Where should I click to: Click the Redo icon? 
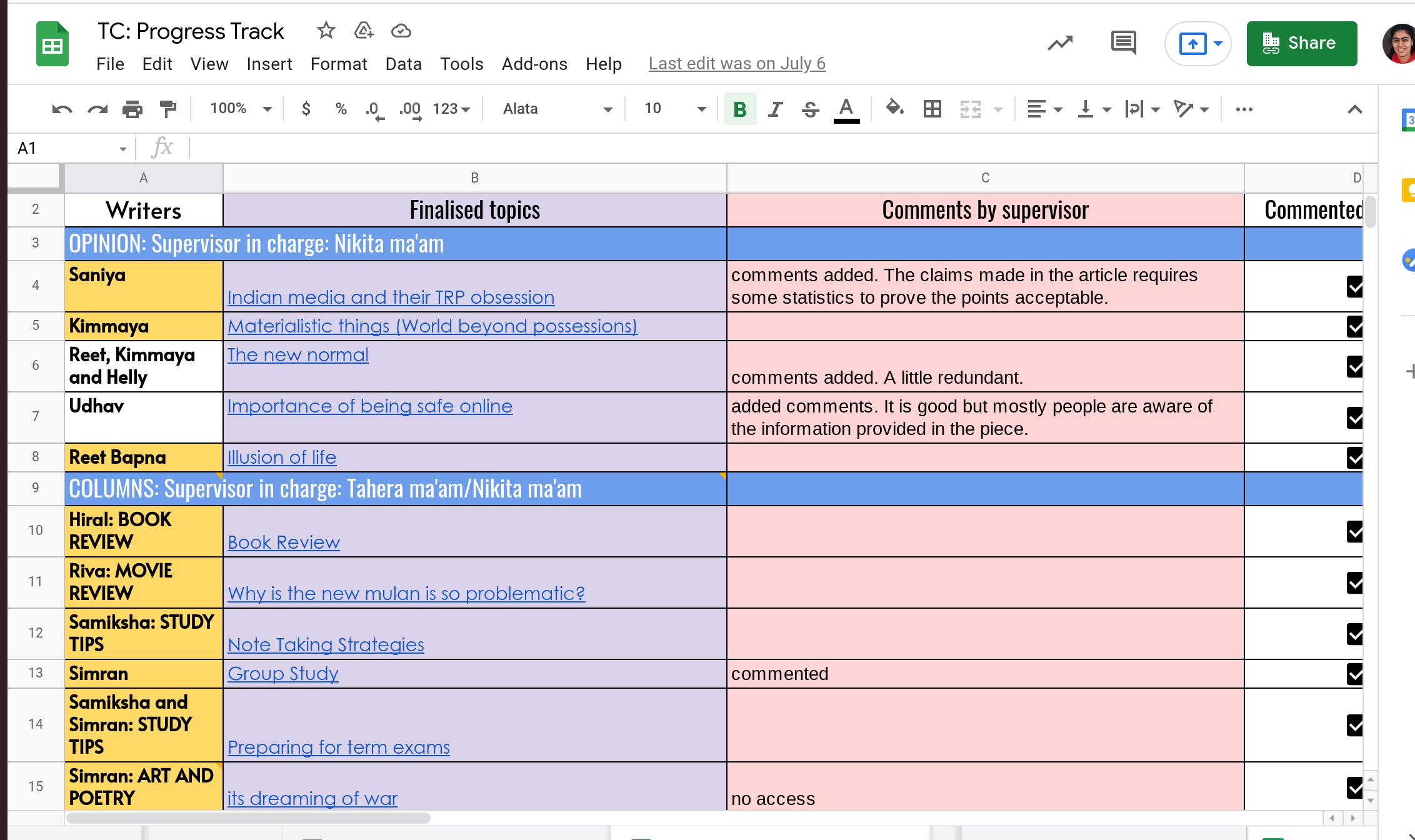[97, 109]
